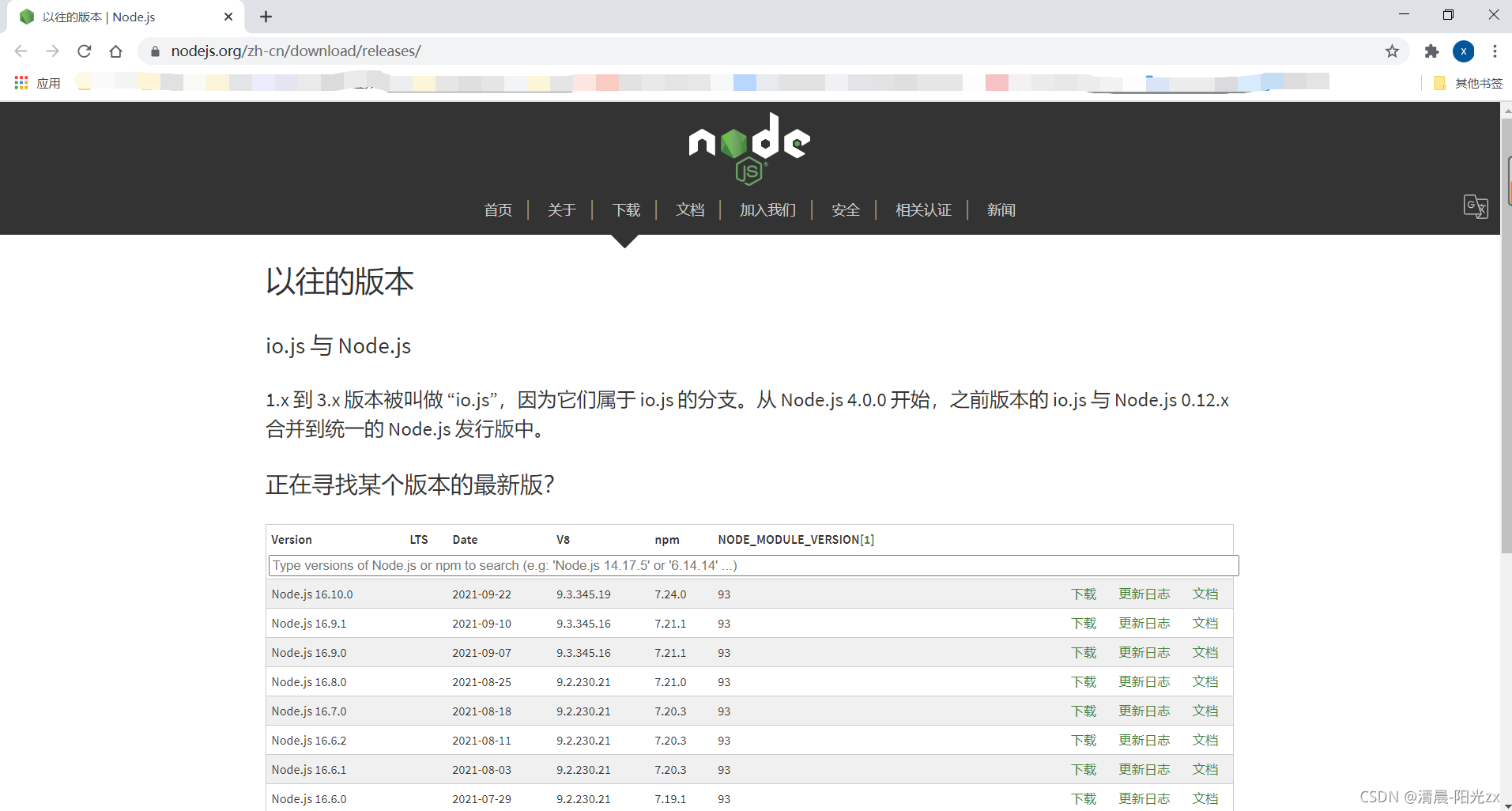
Task: Download Node.js 16.10.0 via 下载 link
Action: [x=1084, y=594]
